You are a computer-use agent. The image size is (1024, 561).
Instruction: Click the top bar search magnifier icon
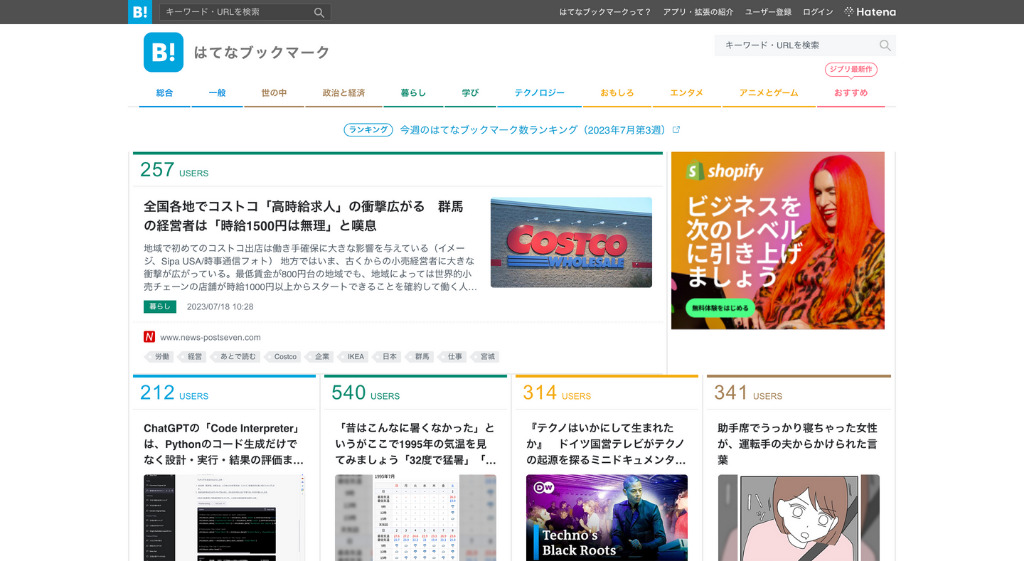click(319, 12)
